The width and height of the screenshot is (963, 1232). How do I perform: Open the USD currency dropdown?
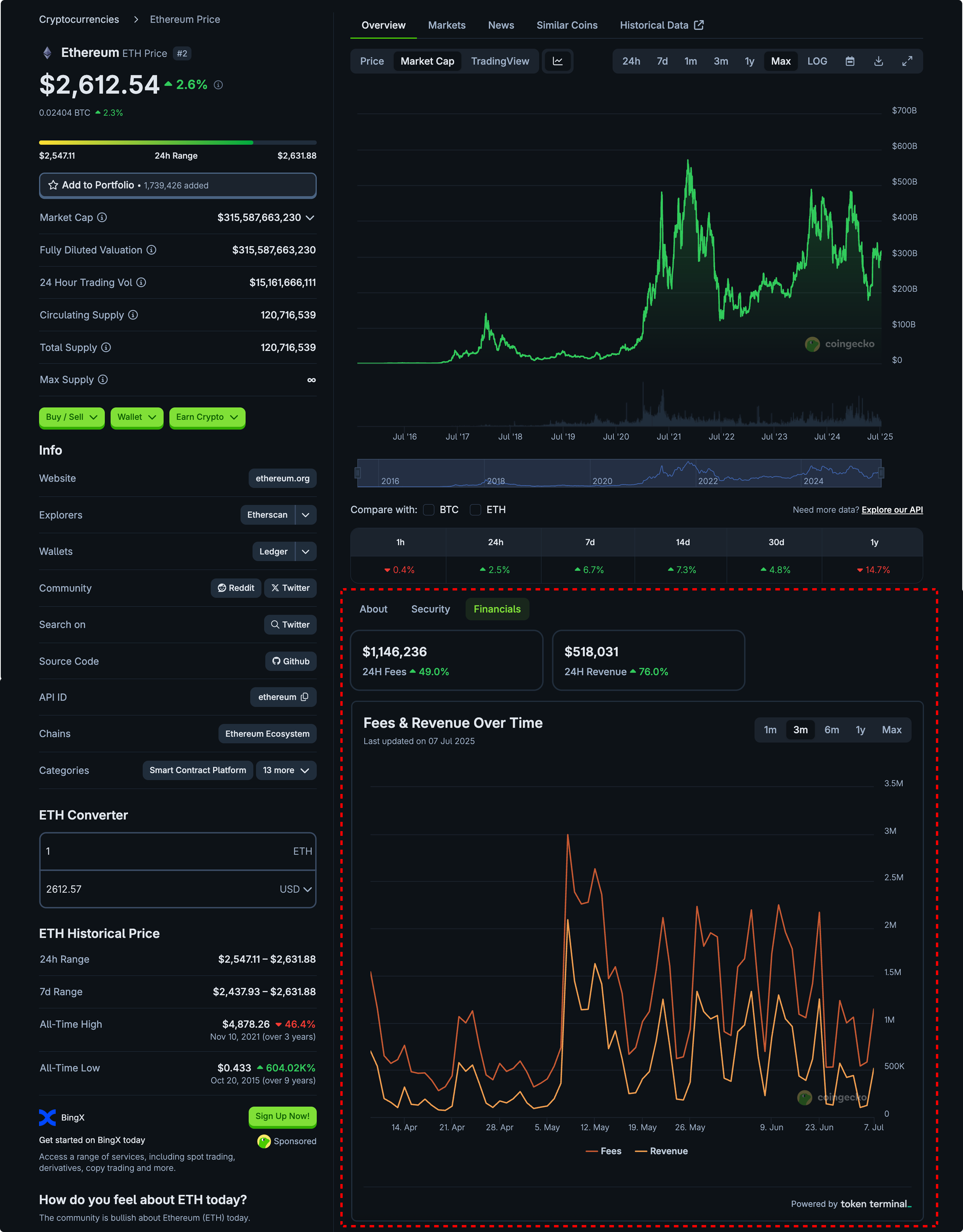click(295, 888)
